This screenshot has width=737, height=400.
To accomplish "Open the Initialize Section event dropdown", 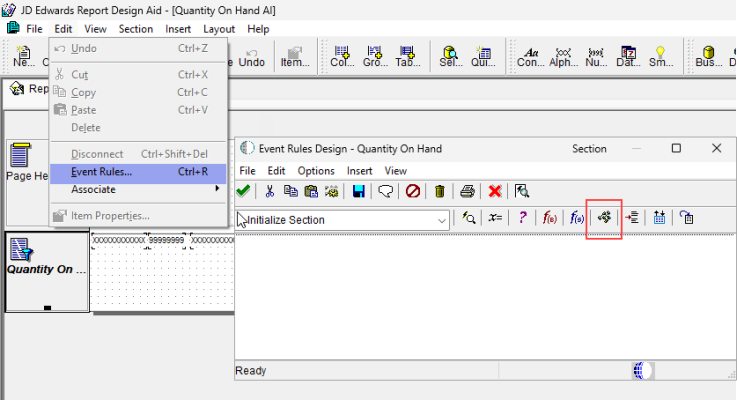I will (441, 220).
